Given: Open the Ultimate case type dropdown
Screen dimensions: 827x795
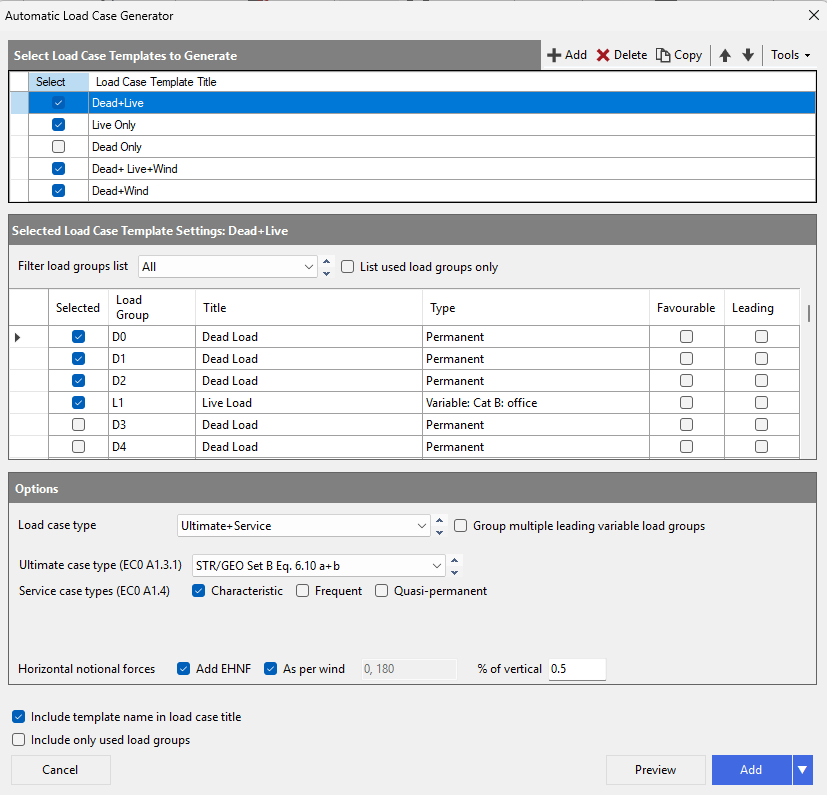Looking at the screenshot, I should [437, 566].
